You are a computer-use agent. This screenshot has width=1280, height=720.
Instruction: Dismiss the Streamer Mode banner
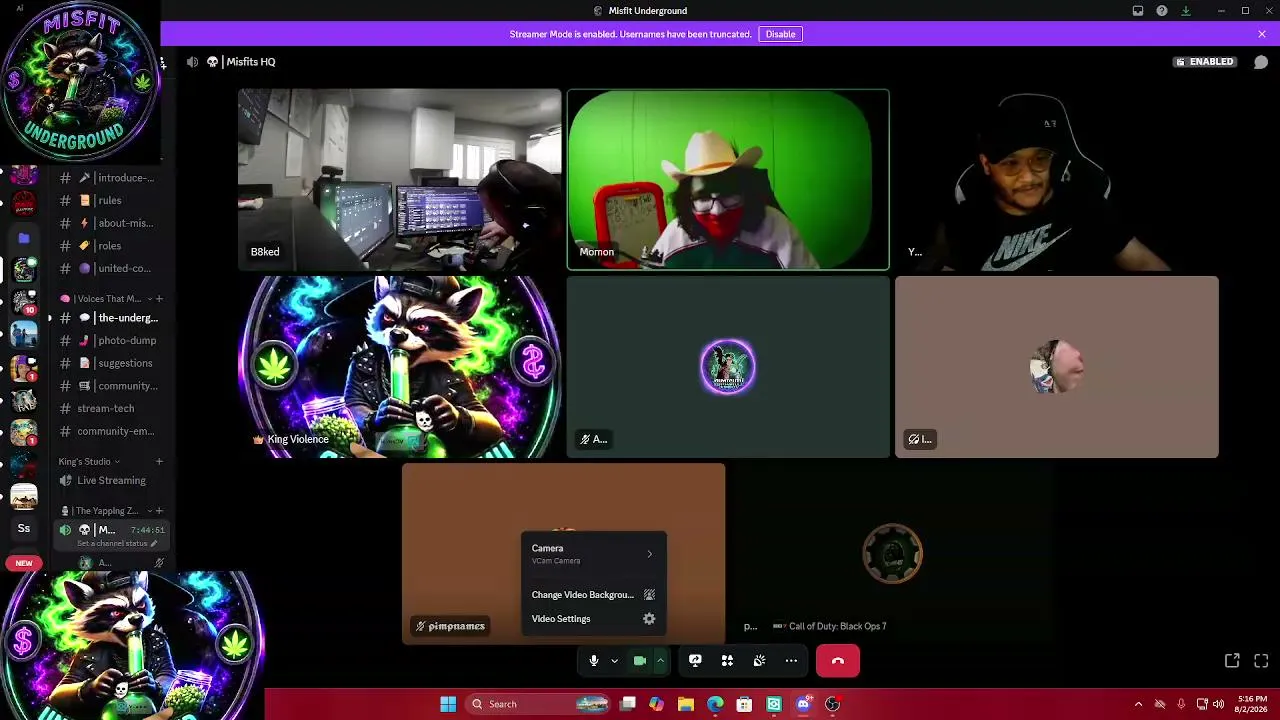(x=1262, y=34)
